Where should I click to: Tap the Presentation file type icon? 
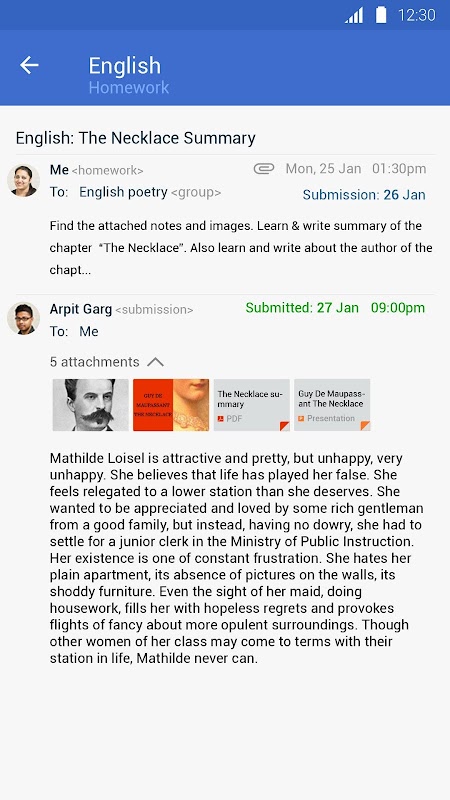coord(302,418)
